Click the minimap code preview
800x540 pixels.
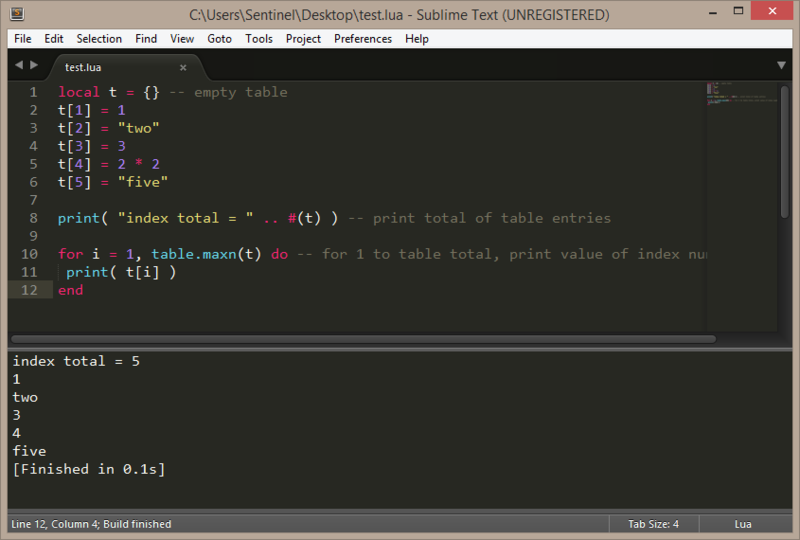click(741, 94)
